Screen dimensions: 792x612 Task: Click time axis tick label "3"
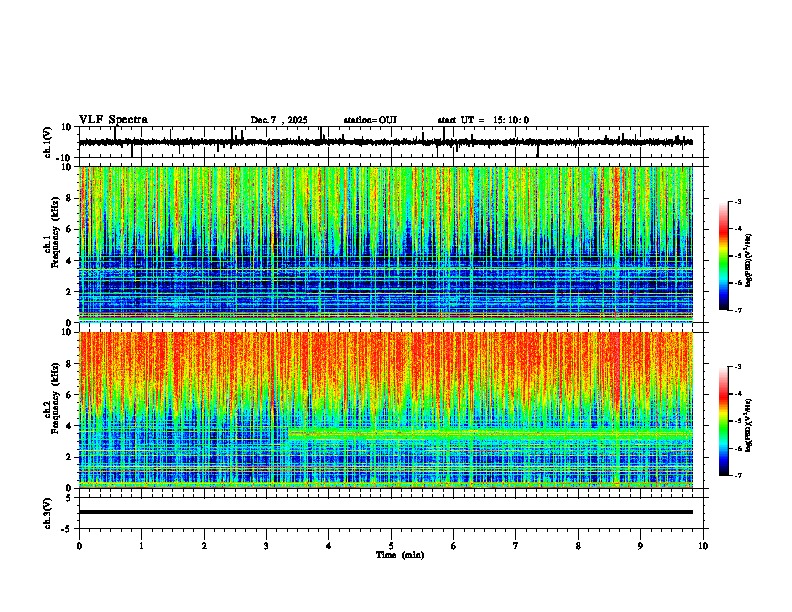coord(266,546)
